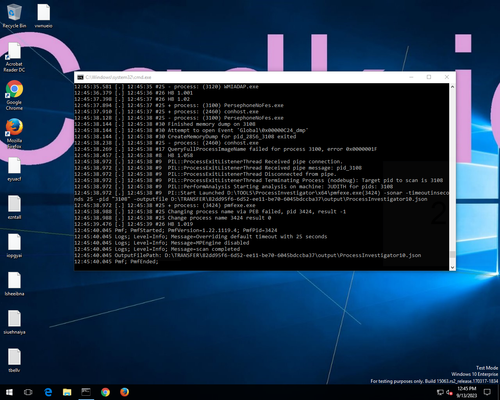
Task: Click the final 'Pmf; PmfEnded;' line
Action: [116, 262]
